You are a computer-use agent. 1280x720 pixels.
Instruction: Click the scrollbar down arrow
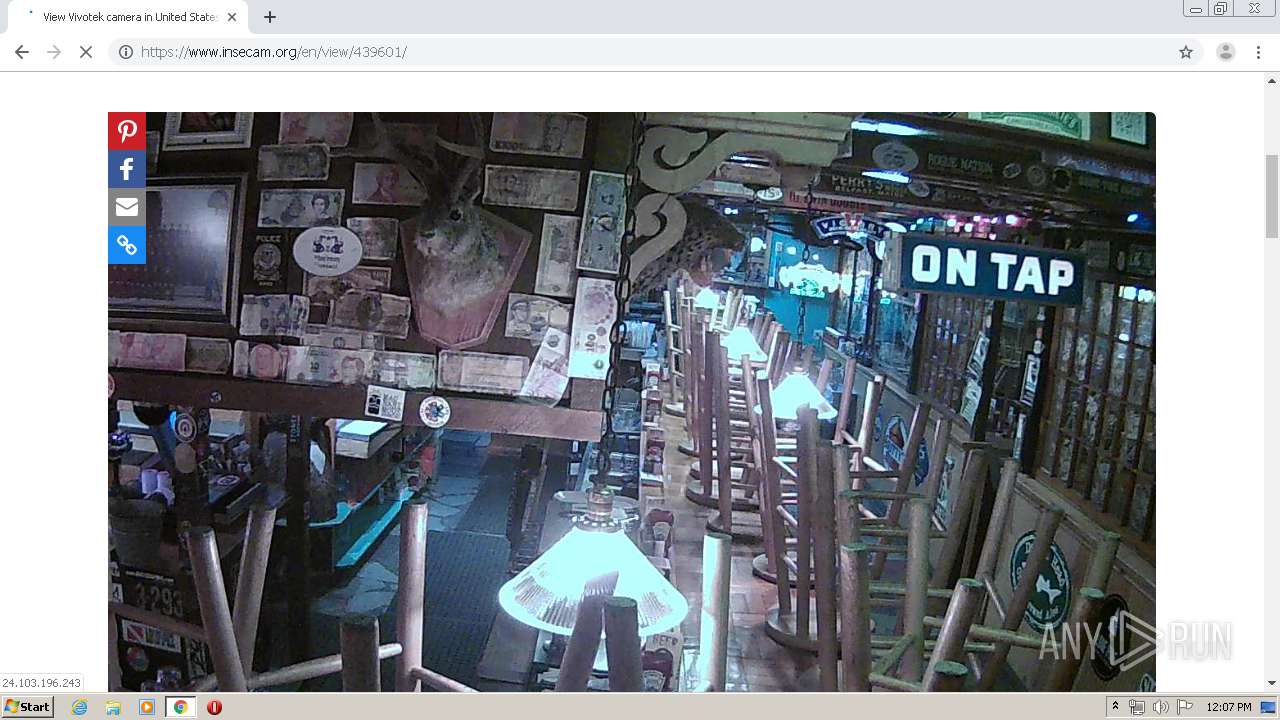(x=1272, y=683)
